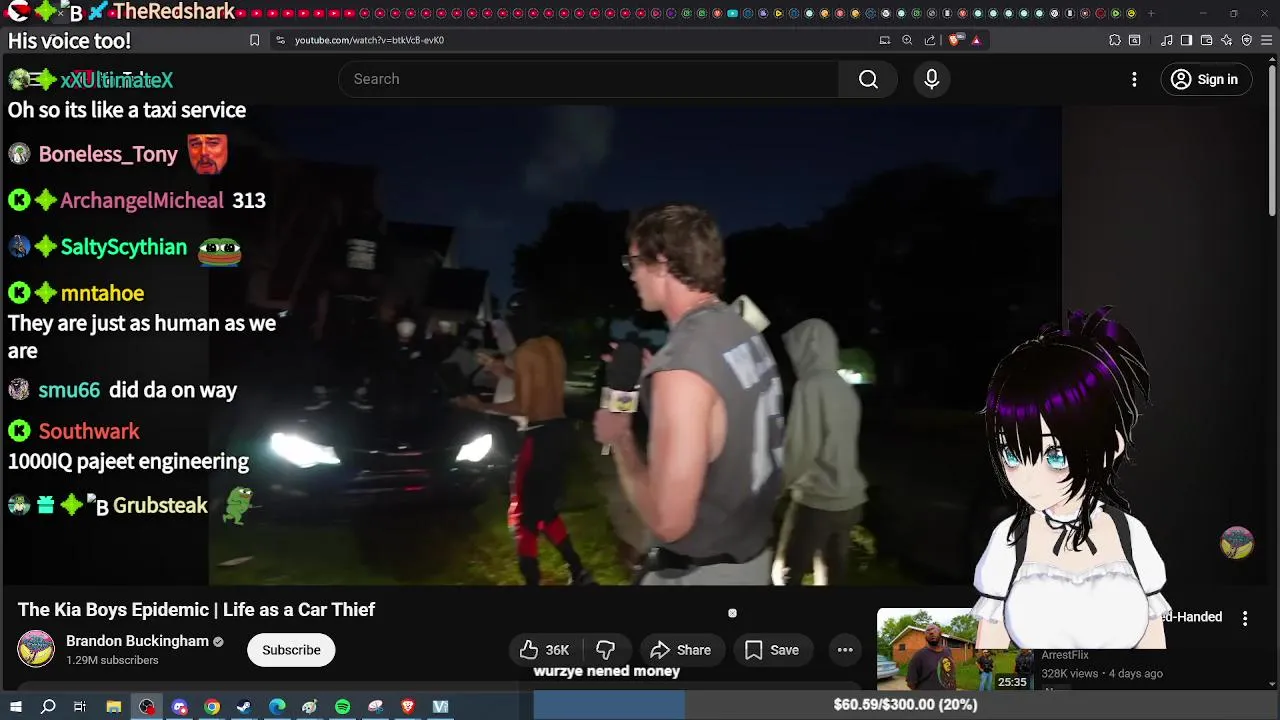
Task: Open options menu for recommended video
Action: click(x=1245, y=619)
